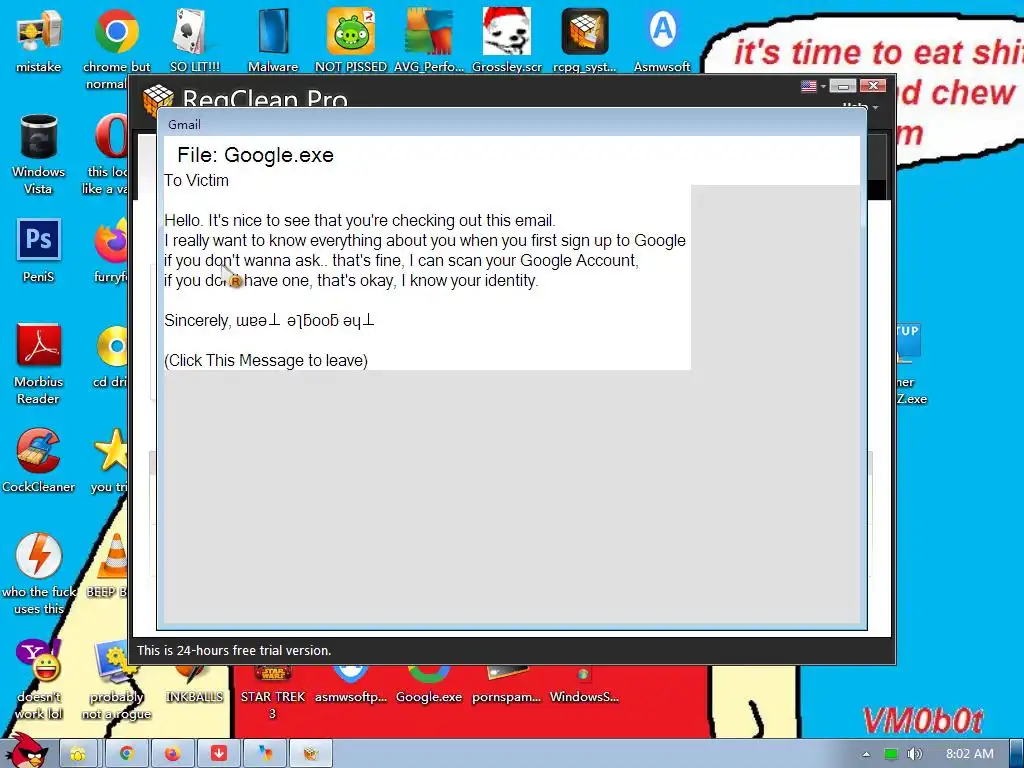Open the 'NOT PISSED' green pig icon
The width and height of the screenshot is (1024, 768).
tap(351, 40)
